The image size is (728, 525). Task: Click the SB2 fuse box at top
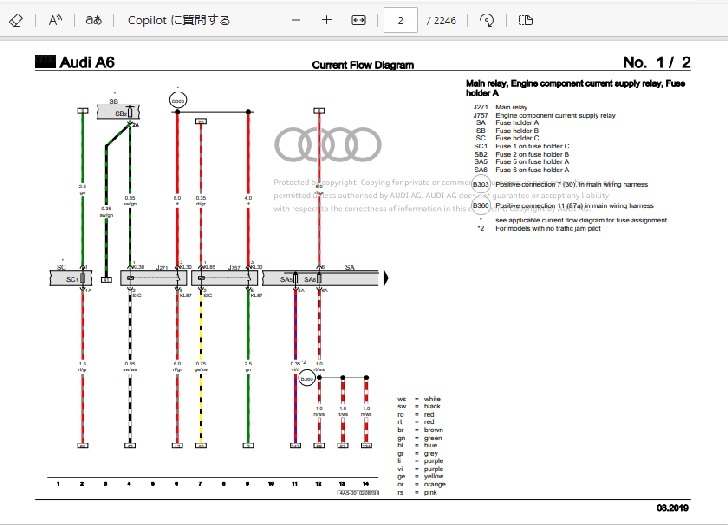[130, 112]
